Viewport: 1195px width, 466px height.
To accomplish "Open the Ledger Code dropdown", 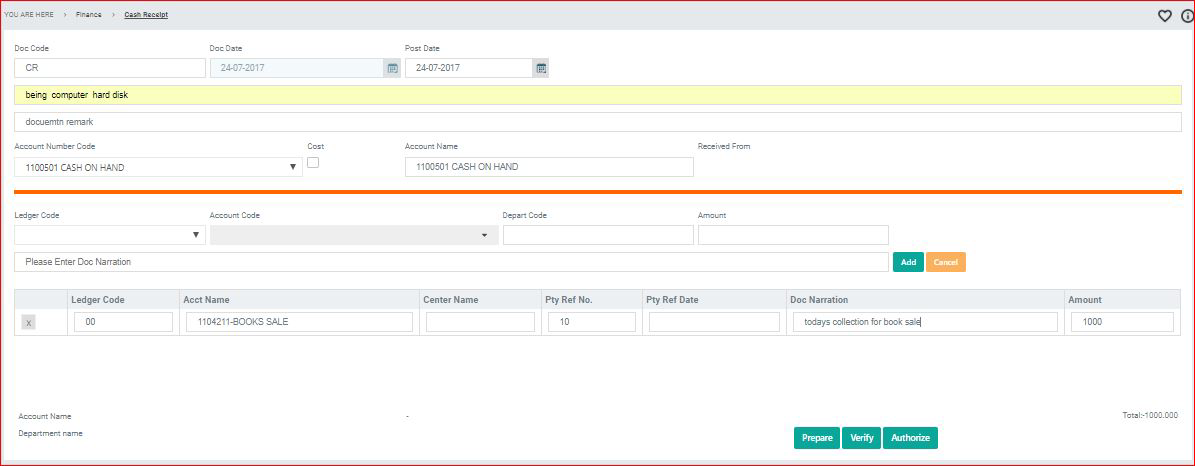I will click(x=195, y=235).
